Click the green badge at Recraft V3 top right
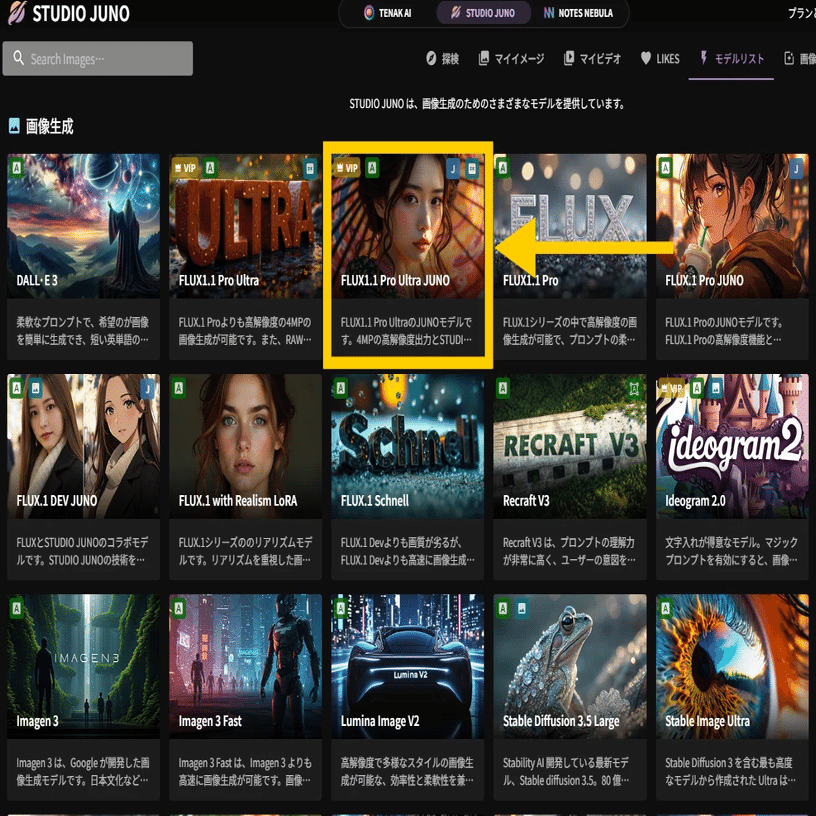 point(633,388)
